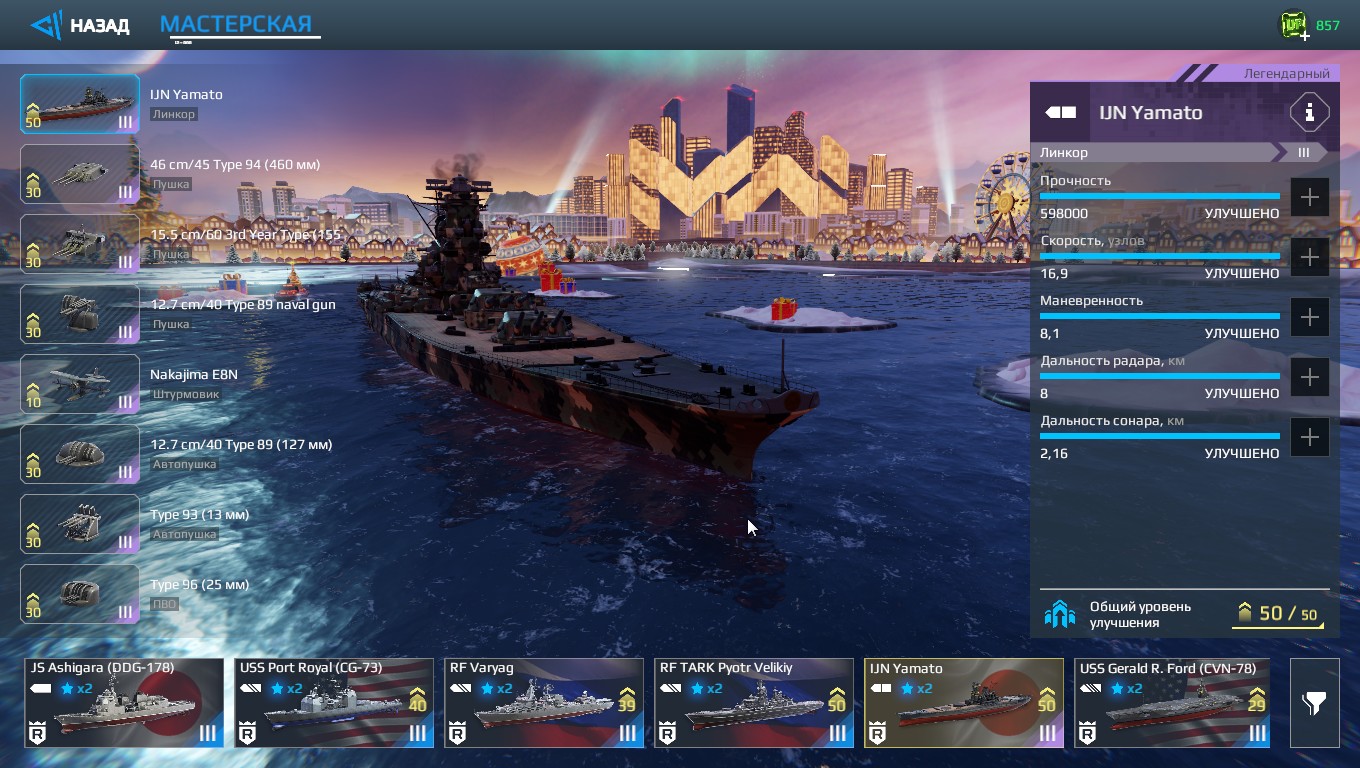Click the star x2 icon on RF Varyag card
The image size is (1360, 768).
pyautogui.click(x=496, y=689)
